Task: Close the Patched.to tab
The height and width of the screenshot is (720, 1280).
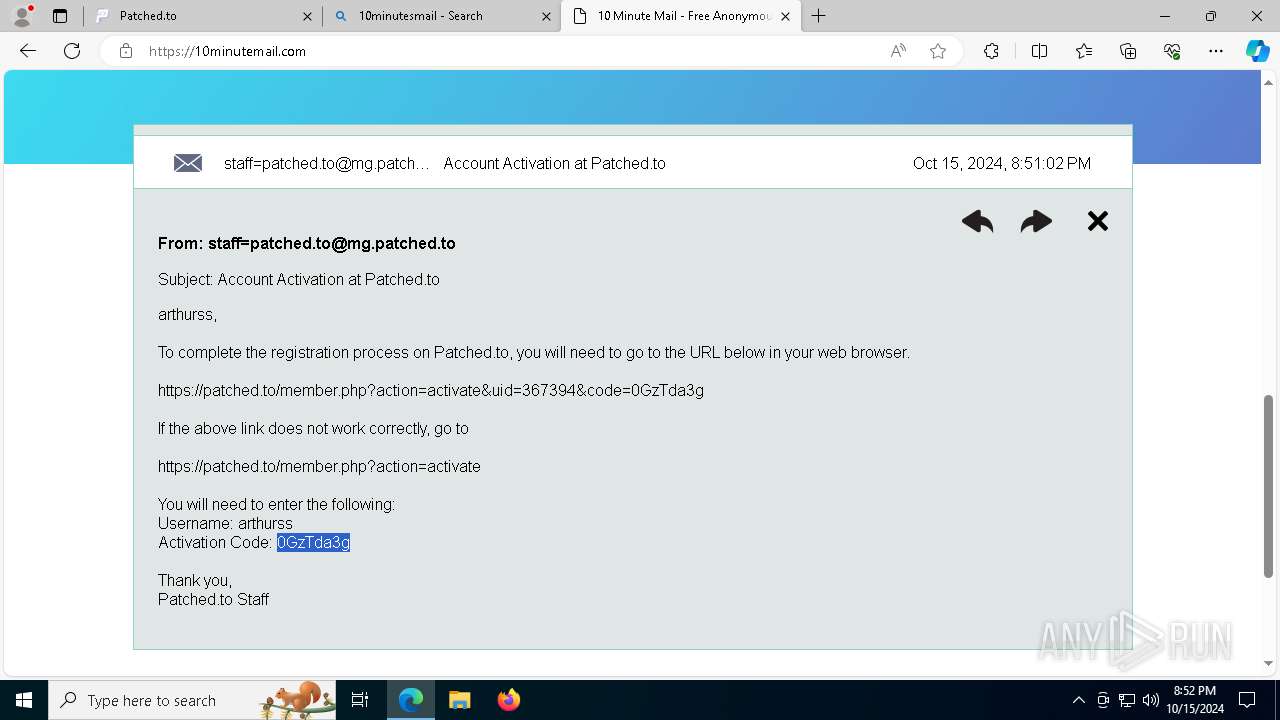Action: pos(307,16)
